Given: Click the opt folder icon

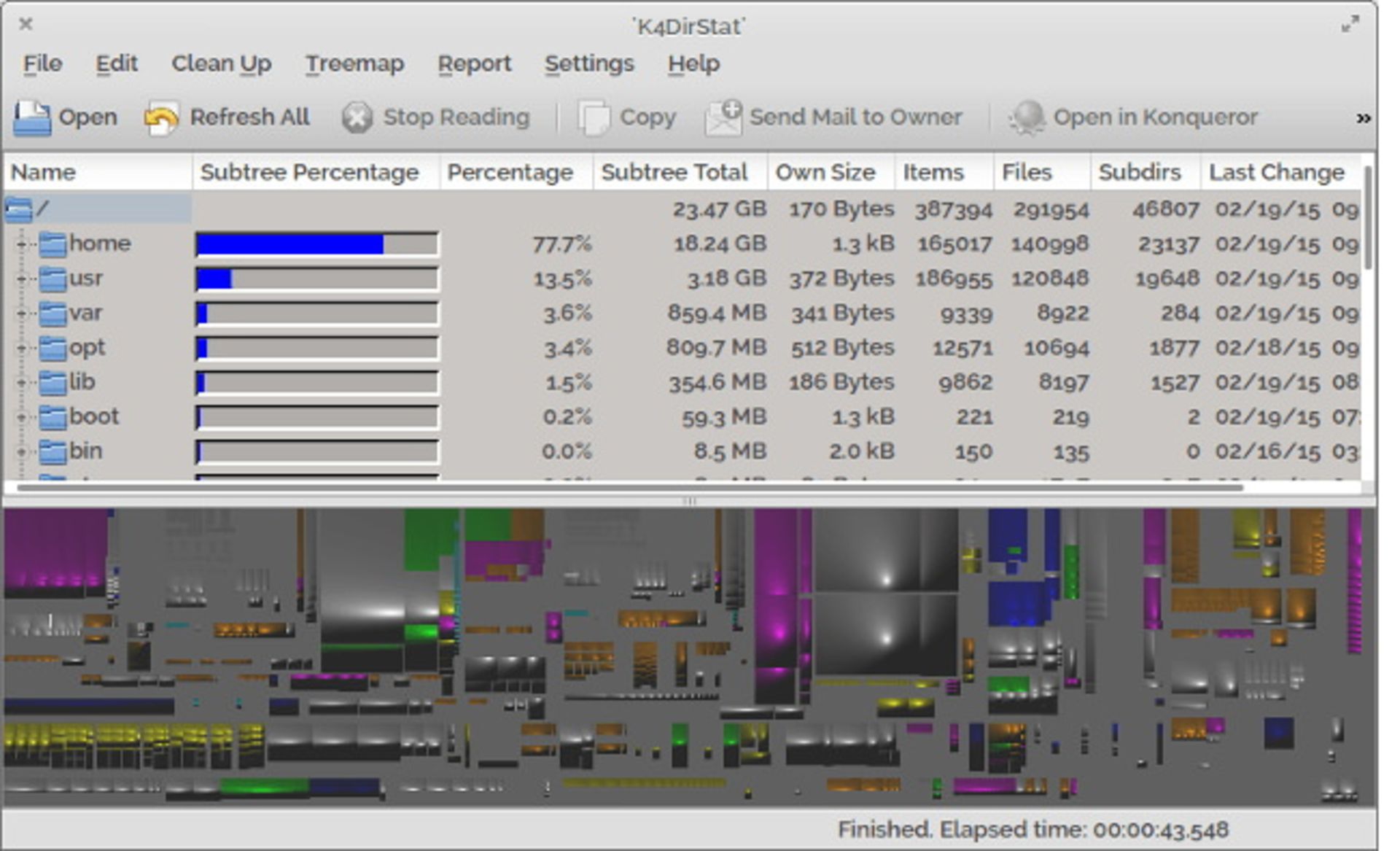Looking at the screenshot, I should [x=52, y=348].
